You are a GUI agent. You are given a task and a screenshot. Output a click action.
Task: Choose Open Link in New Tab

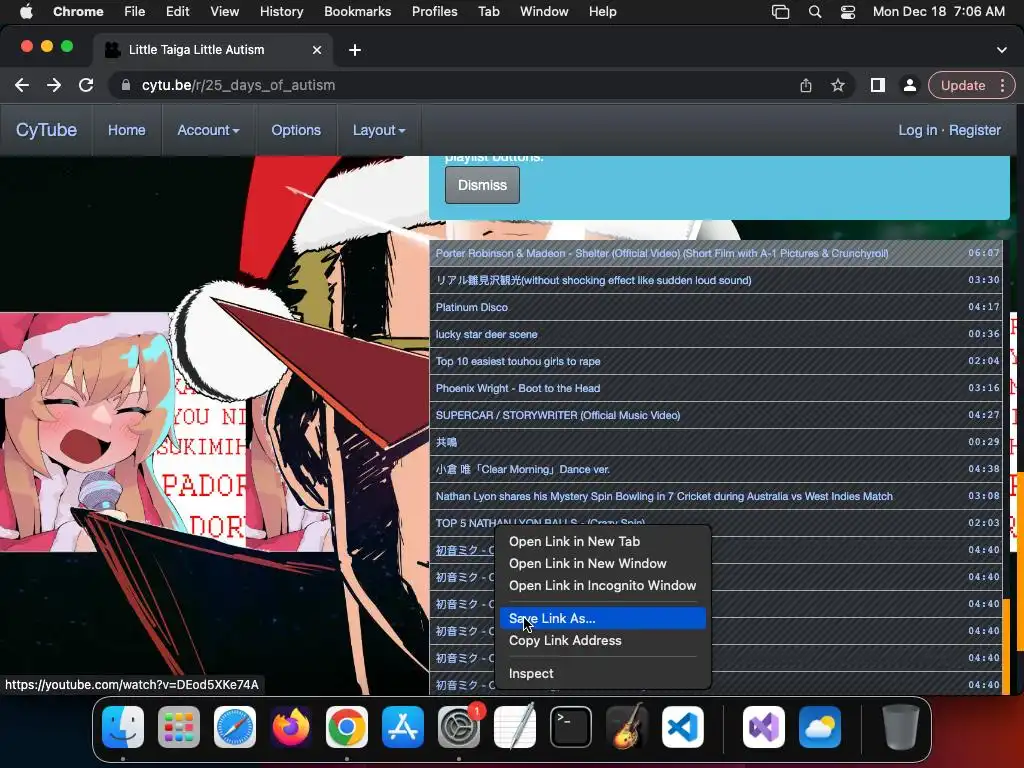pyautogui.click(x=602, y=541)
